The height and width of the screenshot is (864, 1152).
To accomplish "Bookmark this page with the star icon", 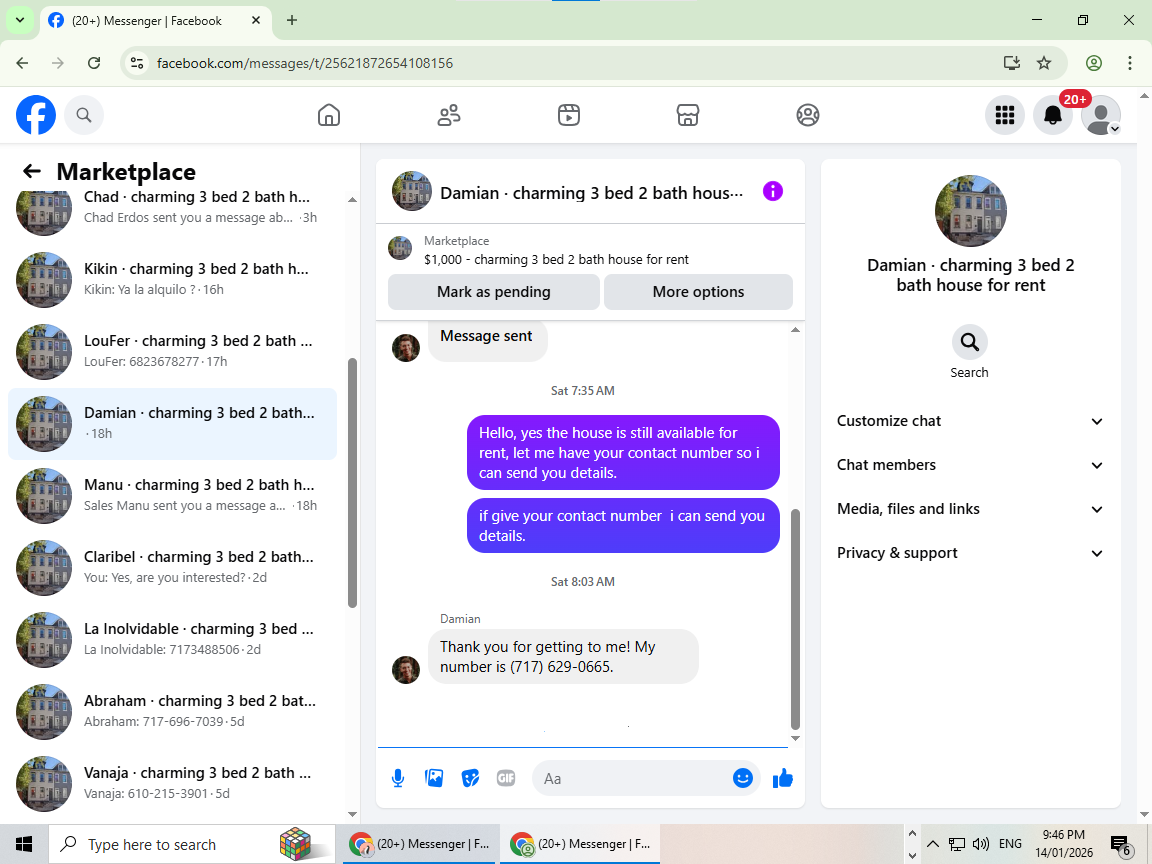I will click(x=1044, y=63).
